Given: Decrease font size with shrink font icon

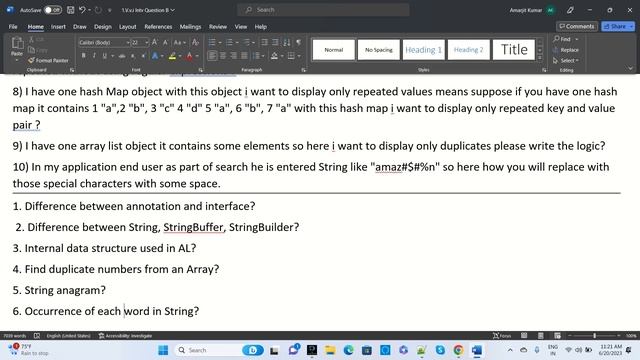Looking at the screenshot, I should 165,42.
